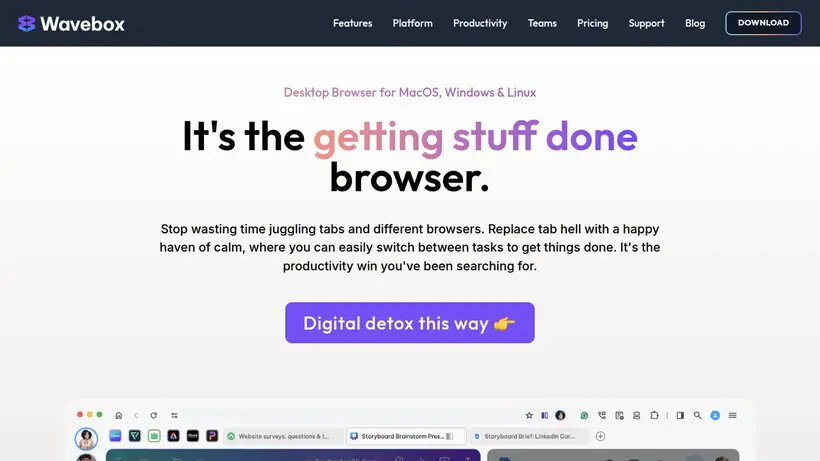Open the Platform menu
Viewport: 820px width, 461px height.
[413, 23]
